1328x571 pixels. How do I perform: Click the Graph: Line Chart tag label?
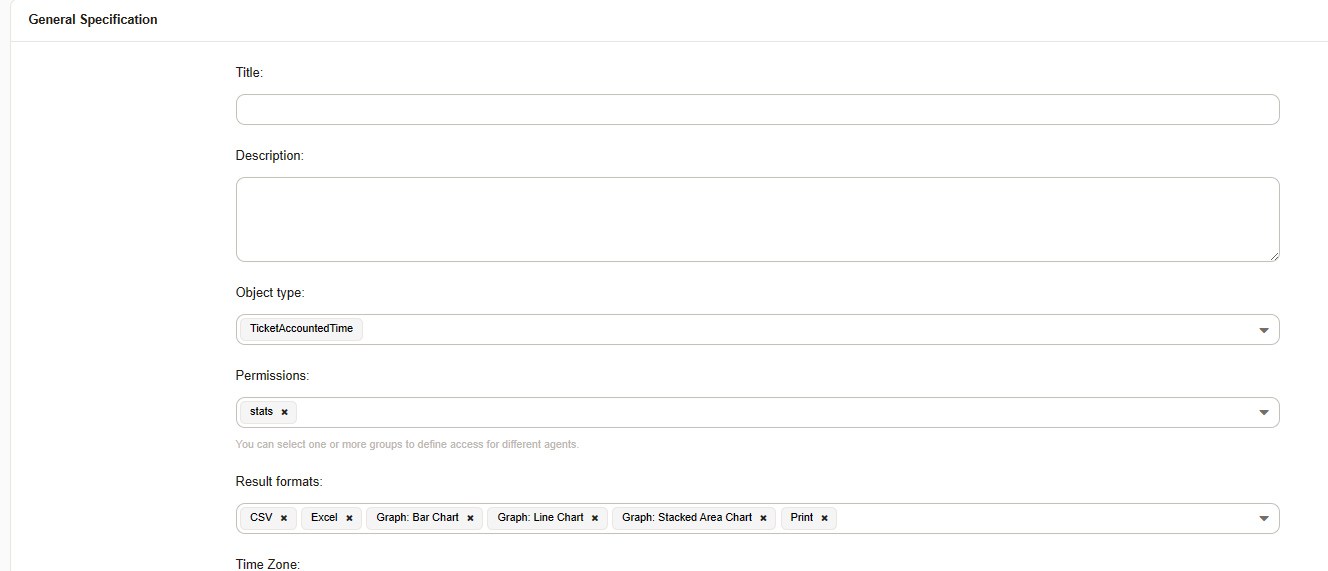(x=540, y=518)
